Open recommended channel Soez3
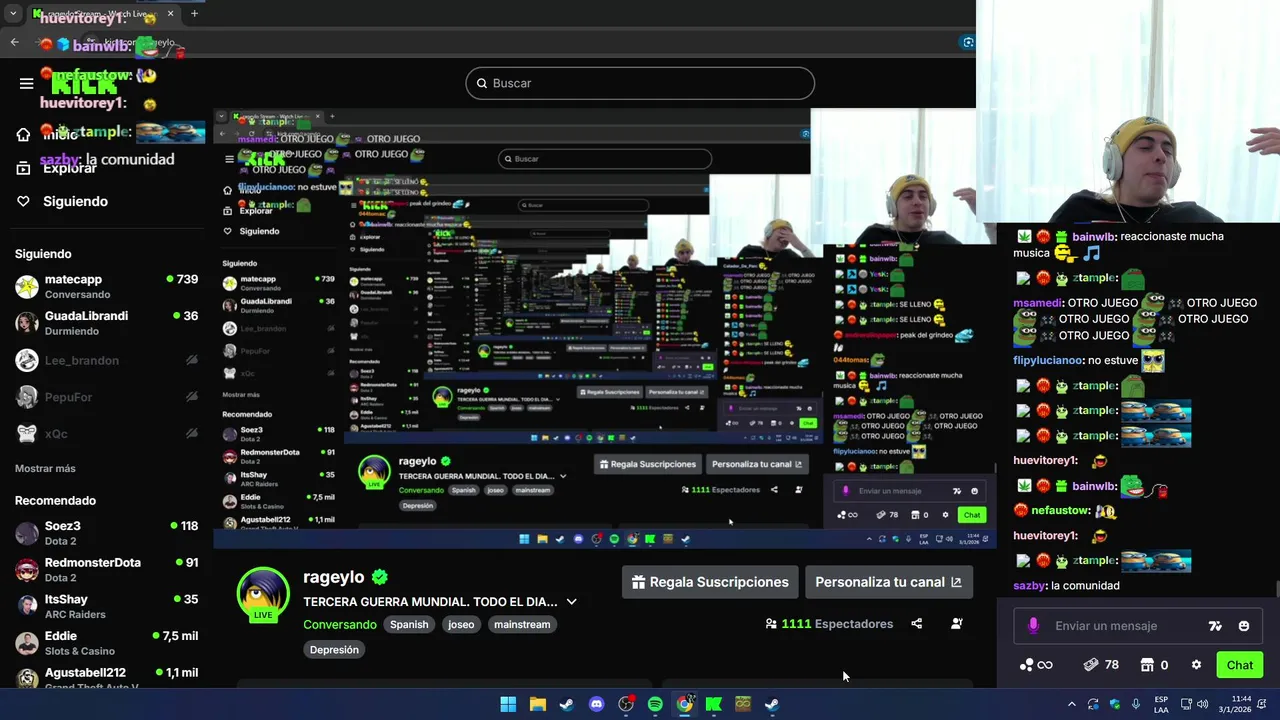This screenshot has height=720, width=1280. point(106,533)
